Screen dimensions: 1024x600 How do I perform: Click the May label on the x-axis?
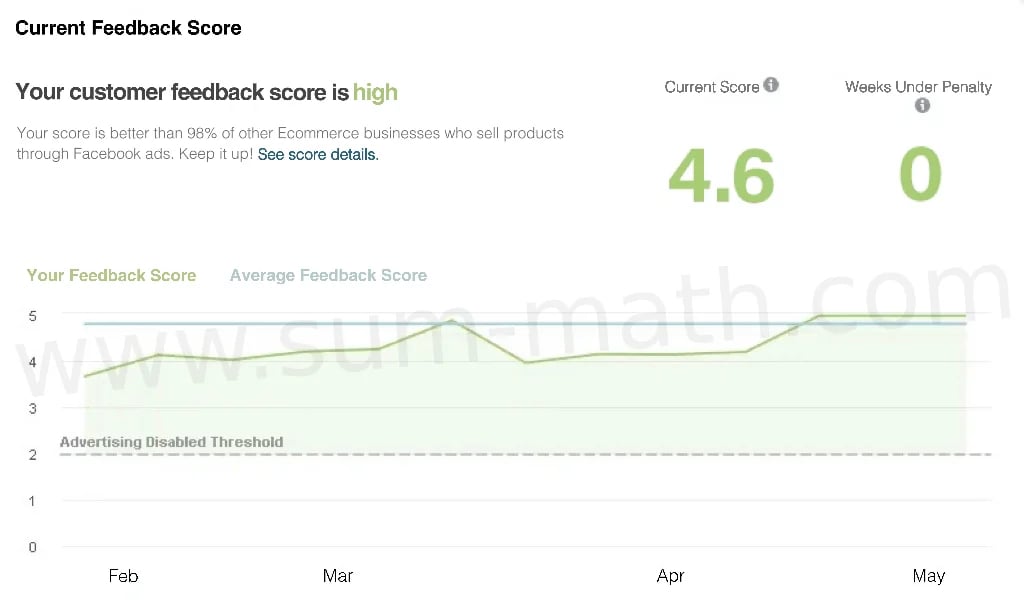(928, 576)
